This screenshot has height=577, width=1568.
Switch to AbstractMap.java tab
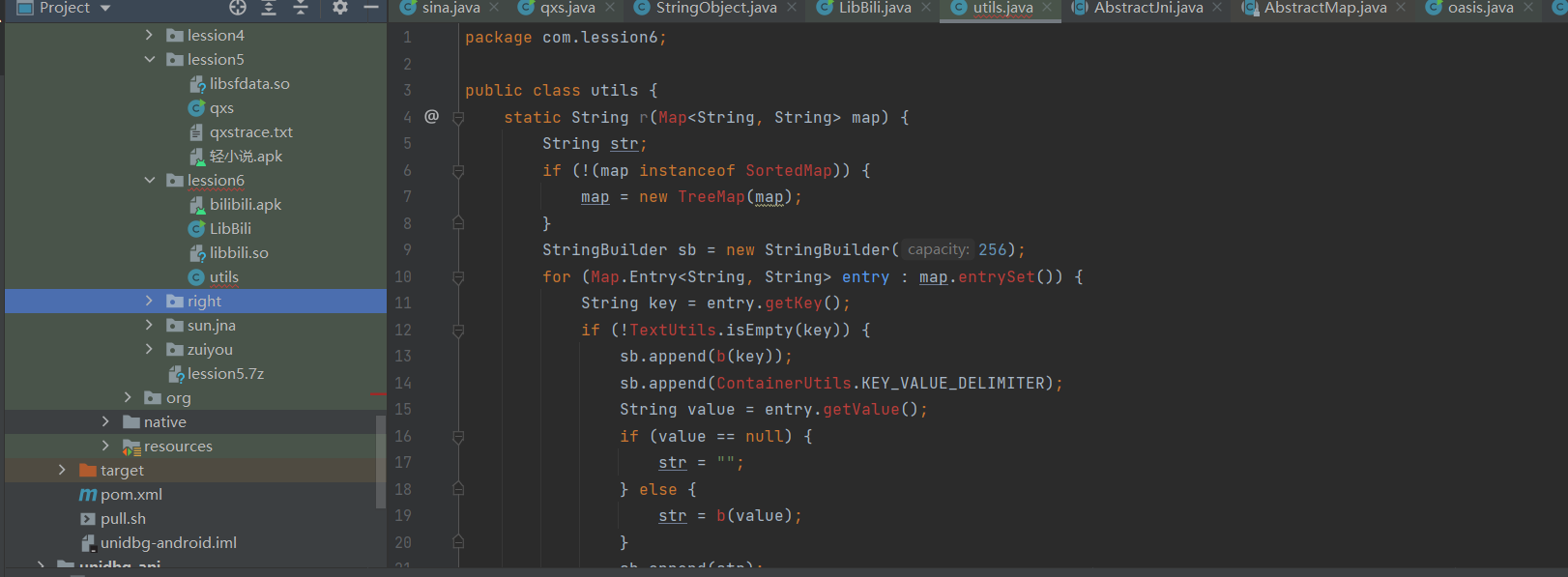tap(1325, 8)
